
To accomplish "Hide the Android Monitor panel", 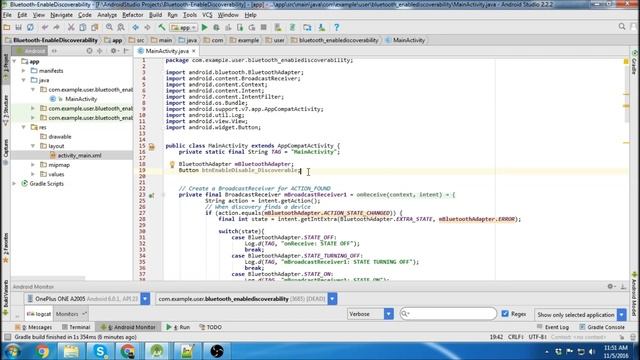I will [x=623, y=287].
